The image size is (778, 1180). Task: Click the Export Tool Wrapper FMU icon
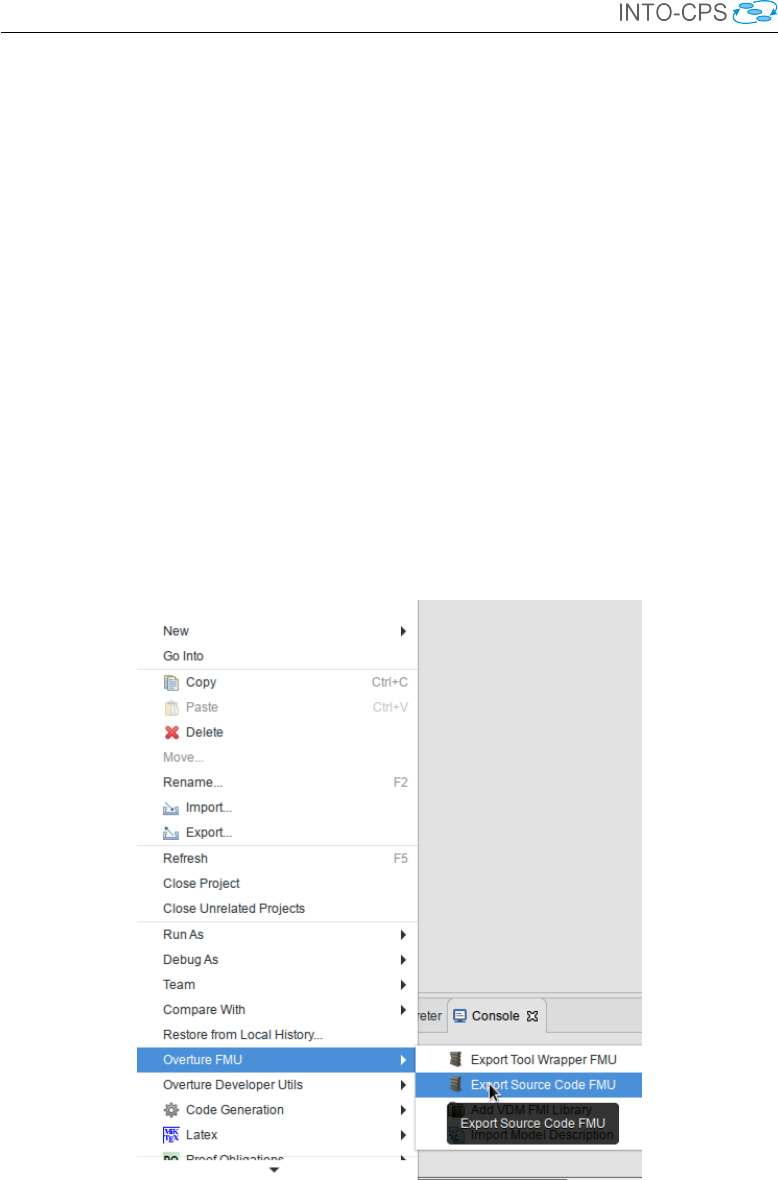(x=455, y=1060)
